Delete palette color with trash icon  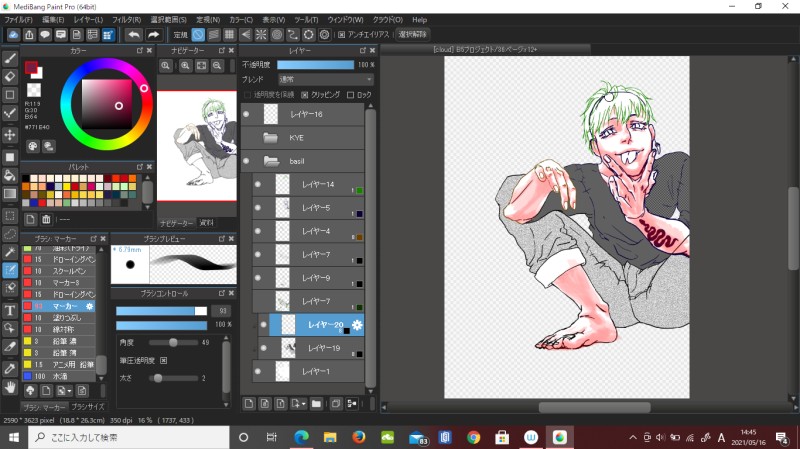pyautogui.click(x=46, y=219)
